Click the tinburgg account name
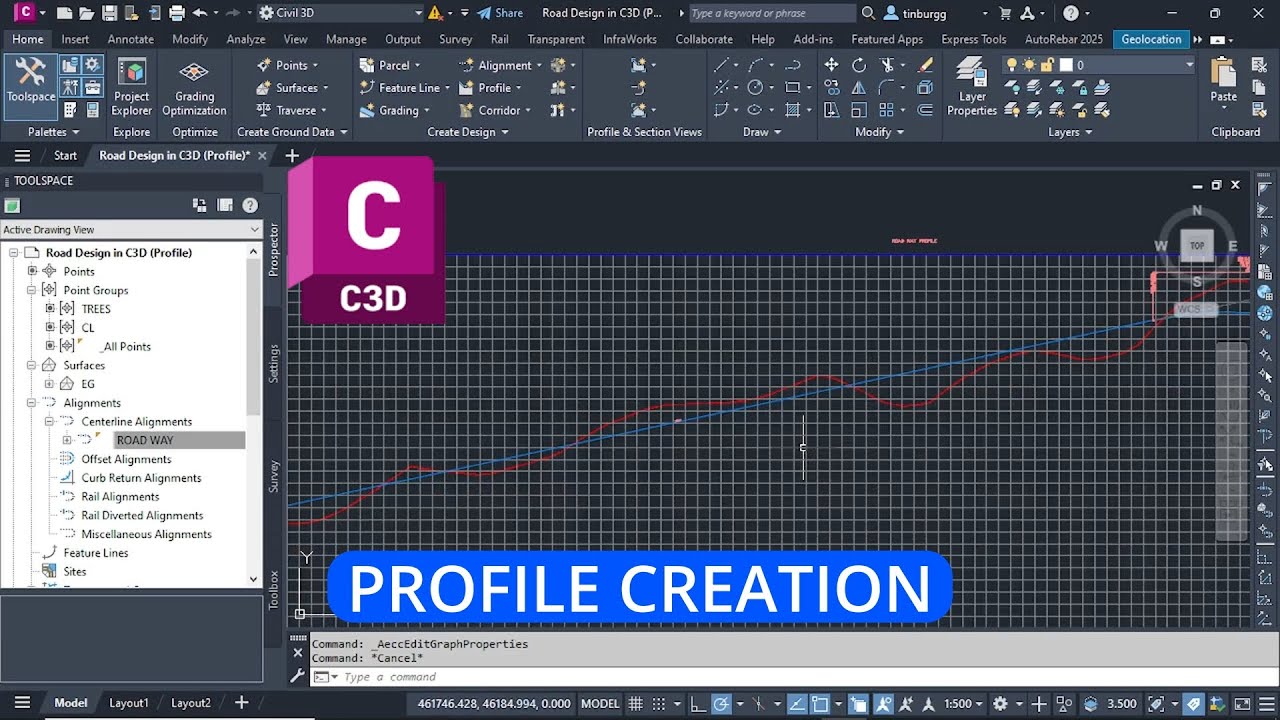 point(924,13)
